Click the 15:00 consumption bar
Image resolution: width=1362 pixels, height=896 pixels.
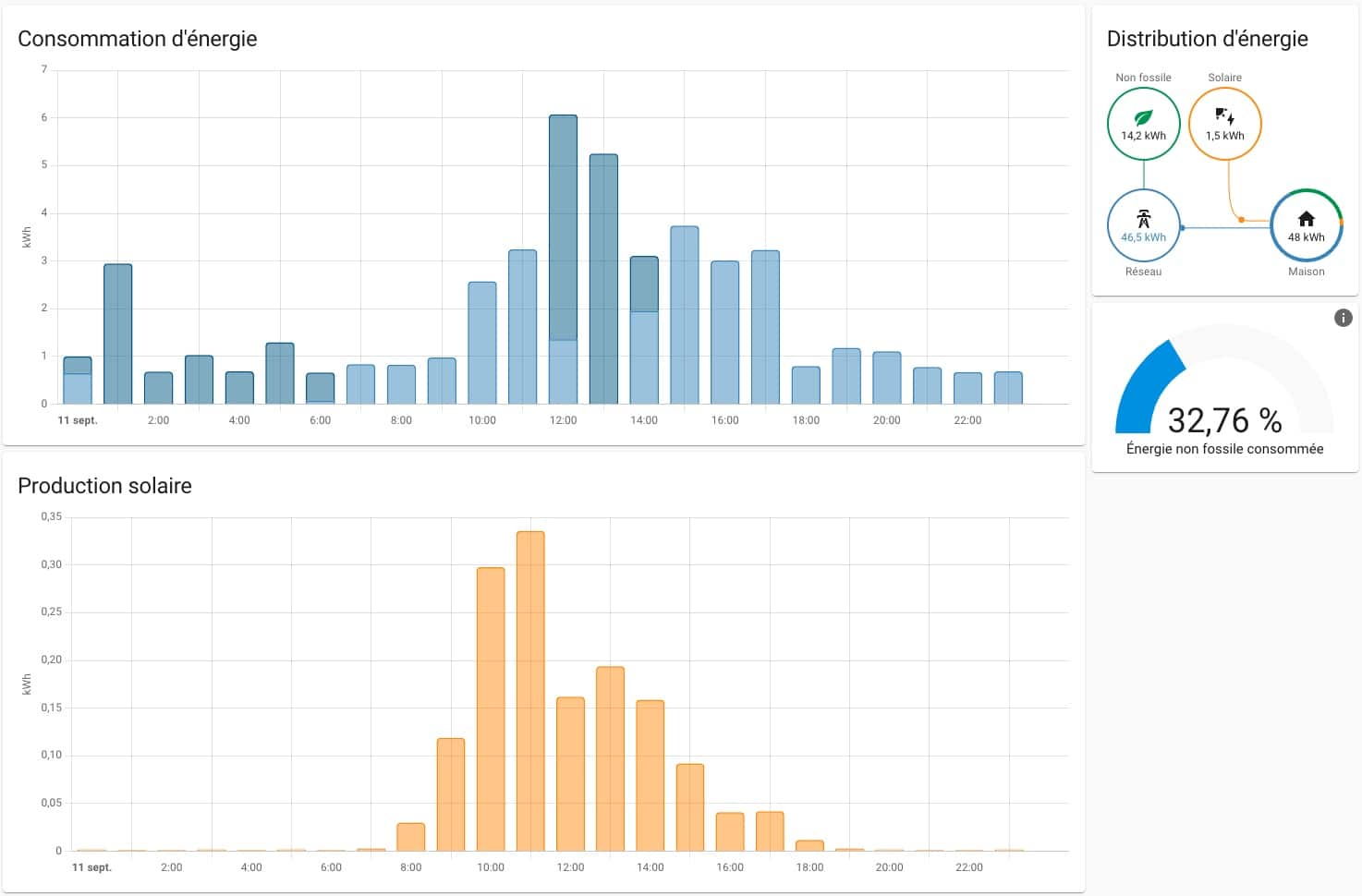point(685,315)
